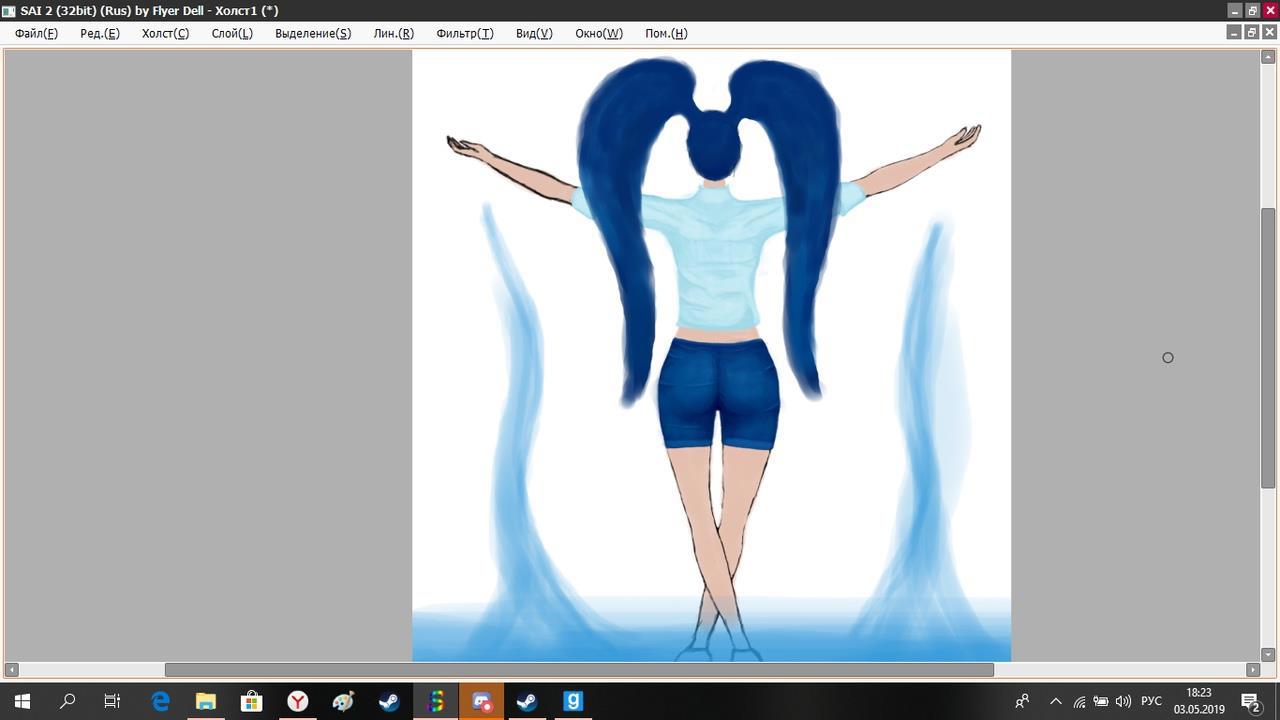The image size is (1280, 720).
Task: Open Microsoft Edge from the taskbar
Action: tap(160, 701)
